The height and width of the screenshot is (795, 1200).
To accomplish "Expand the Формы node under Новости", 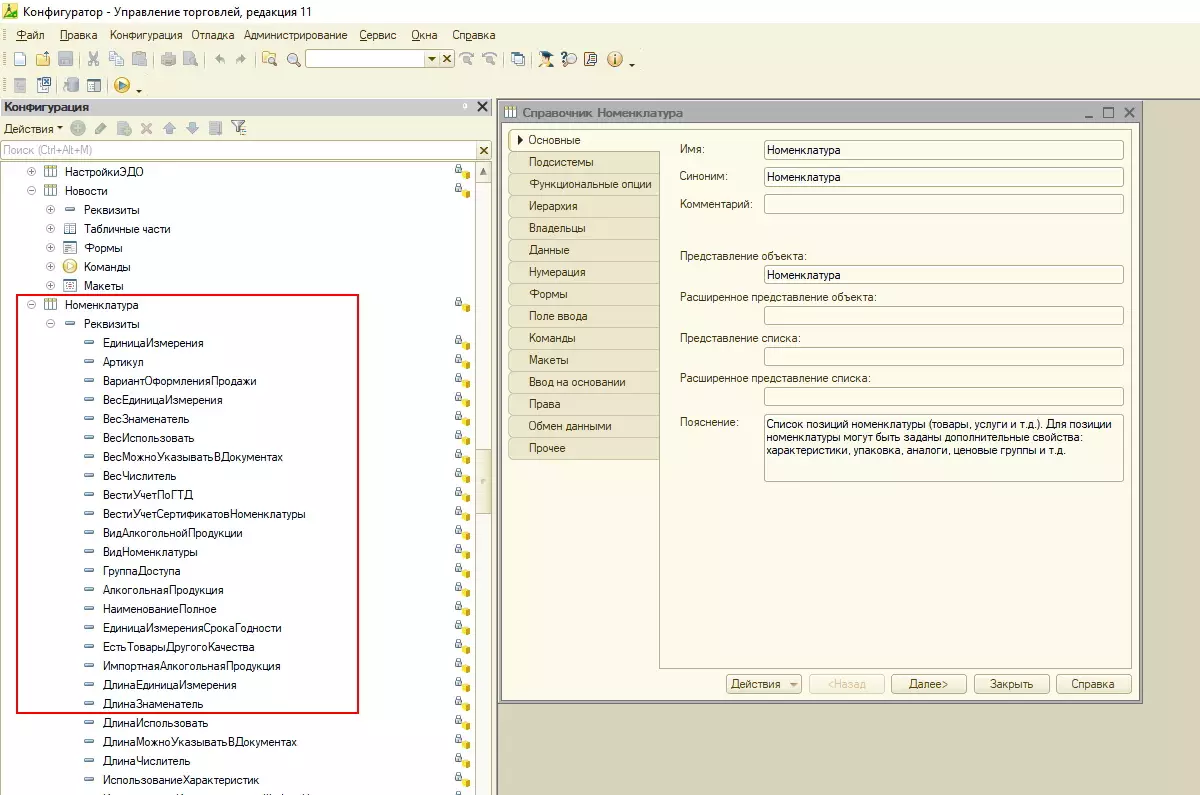I will pos(51,248).
